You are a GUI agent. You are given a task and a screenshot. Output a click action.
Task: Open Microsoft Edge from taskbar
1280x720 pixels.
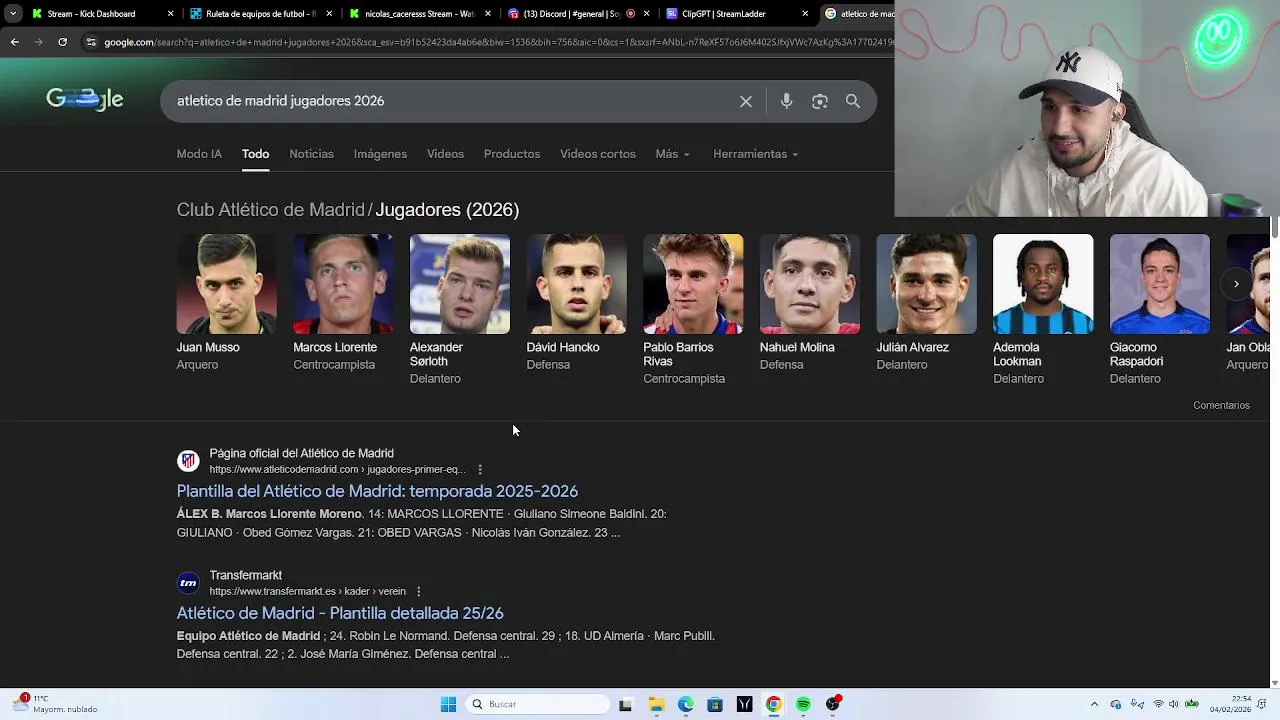tap(686, 704)
